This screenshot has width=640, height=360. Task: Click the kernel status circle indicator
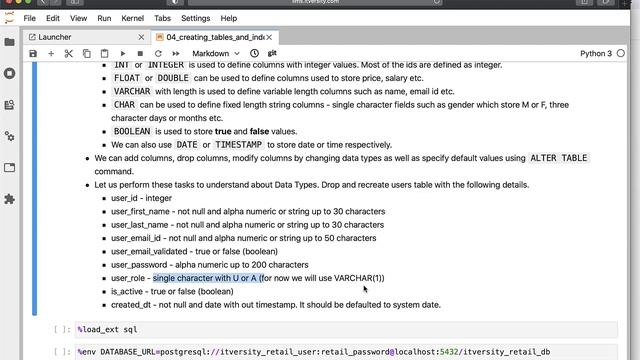coord(621,53)
